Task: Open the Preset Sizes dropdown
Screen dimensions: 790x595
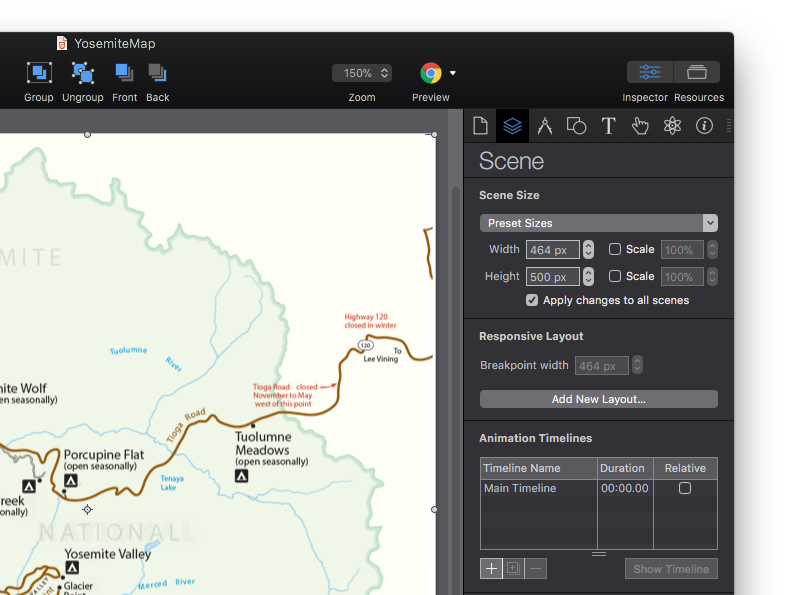Action: tap(598, 223)
